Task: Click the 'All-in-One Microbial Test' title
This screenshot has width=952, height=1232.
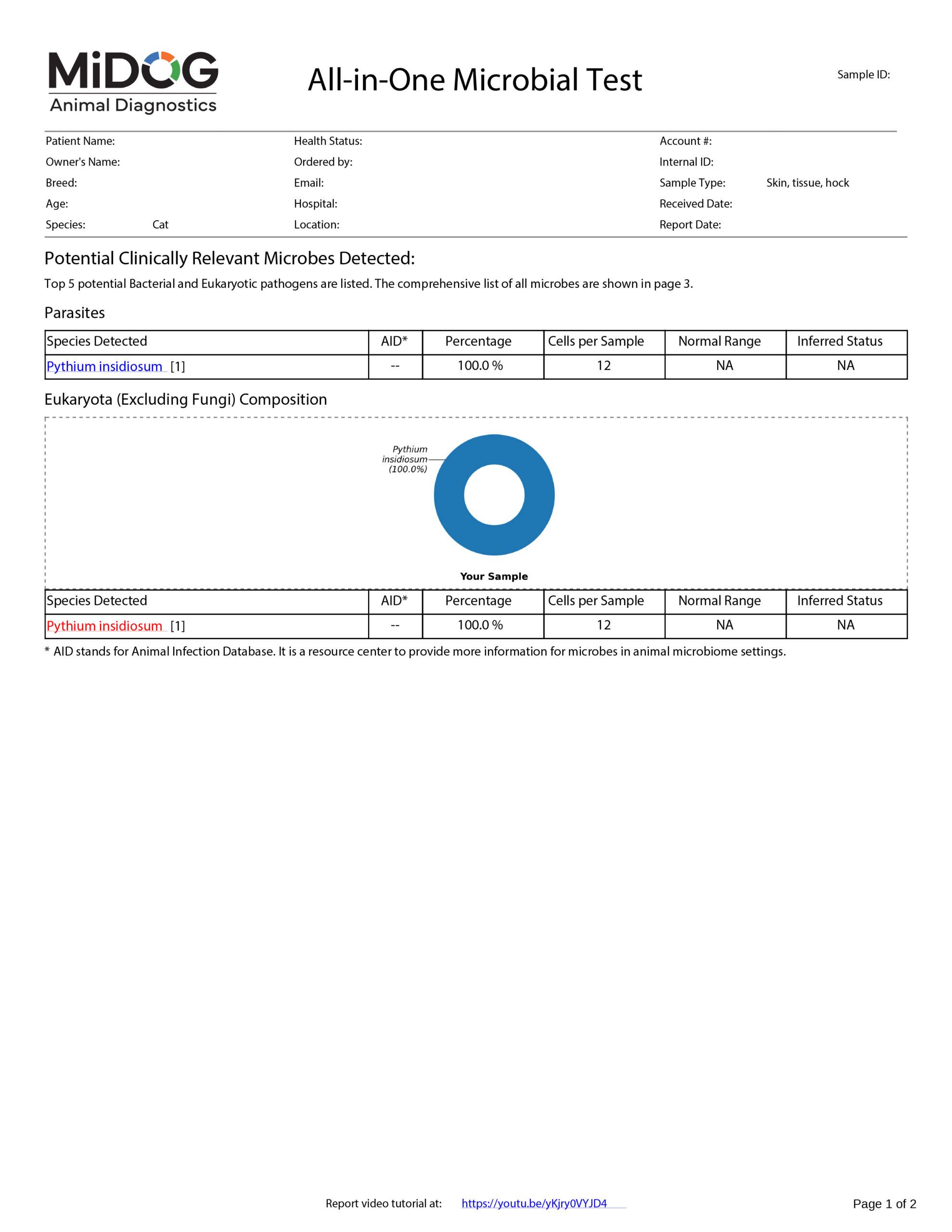Action: tap(475, 79)
